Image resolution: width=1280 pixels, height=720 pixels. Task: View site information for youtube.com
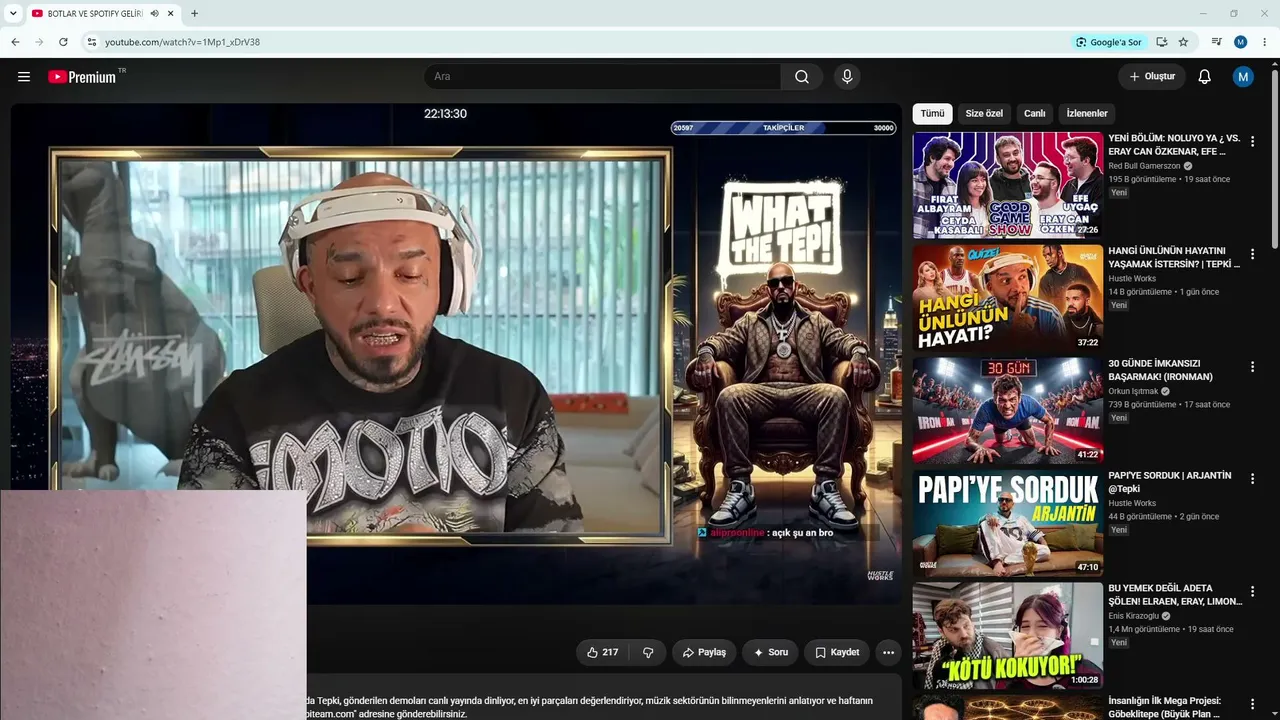click(x=91, y=42)
